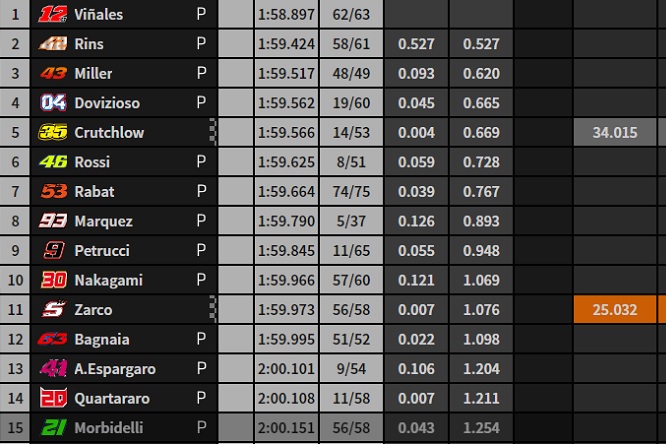
Task: Click Viñales' number 12 badge
Action: pyautogui.click(x=53, y=14)
